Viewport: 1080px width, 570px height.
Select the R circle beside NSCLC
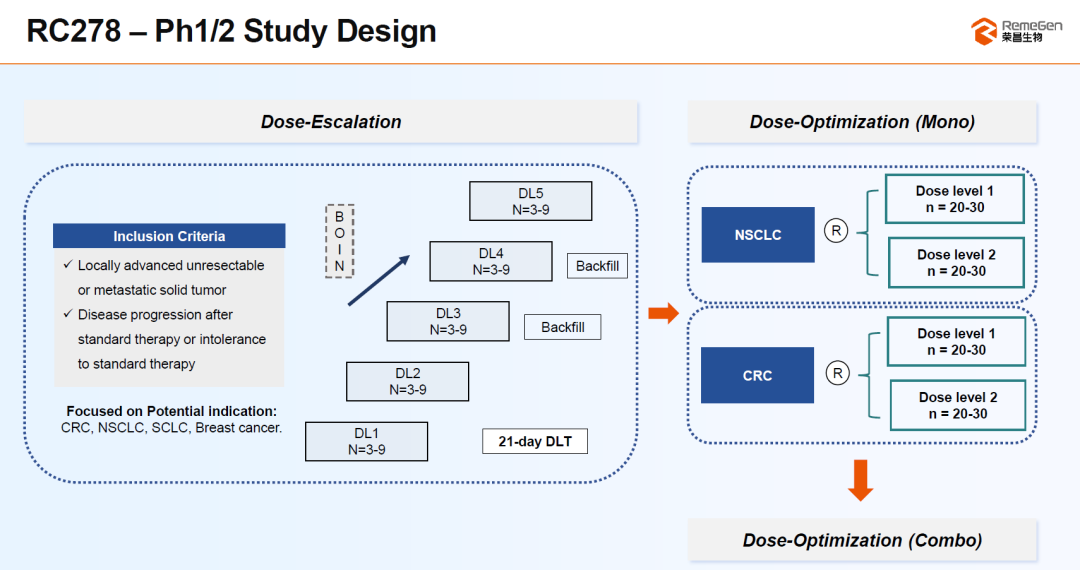point(837,231)
